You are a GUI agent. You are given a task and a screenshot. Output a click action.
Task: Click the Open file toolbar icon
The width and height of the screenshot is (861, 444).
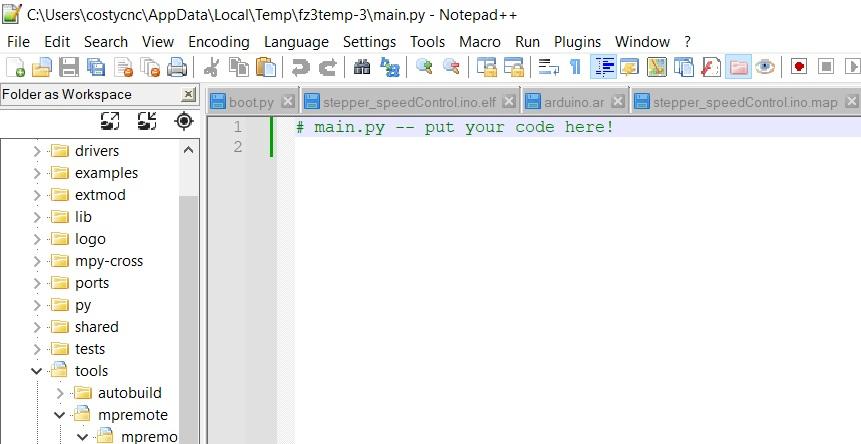click(x=42, y=67)
